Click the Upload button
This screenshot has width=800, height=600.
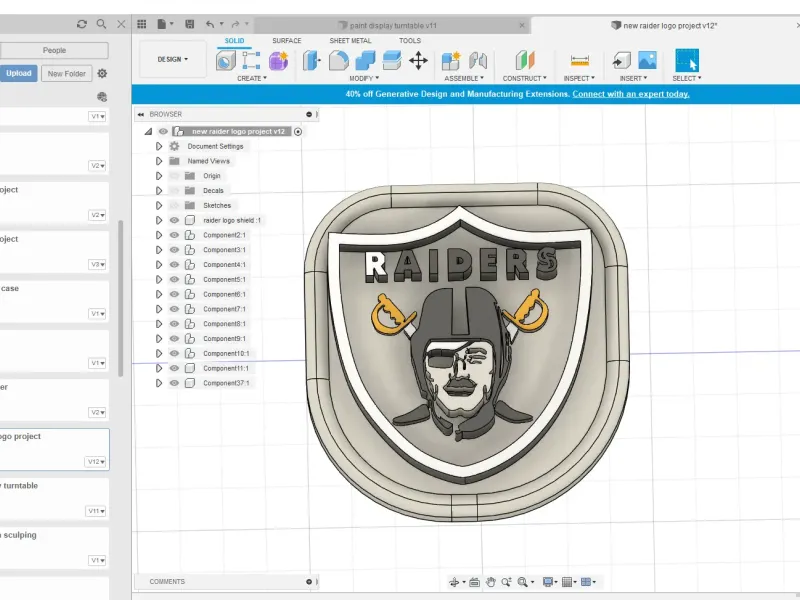(x=18, y=73)
